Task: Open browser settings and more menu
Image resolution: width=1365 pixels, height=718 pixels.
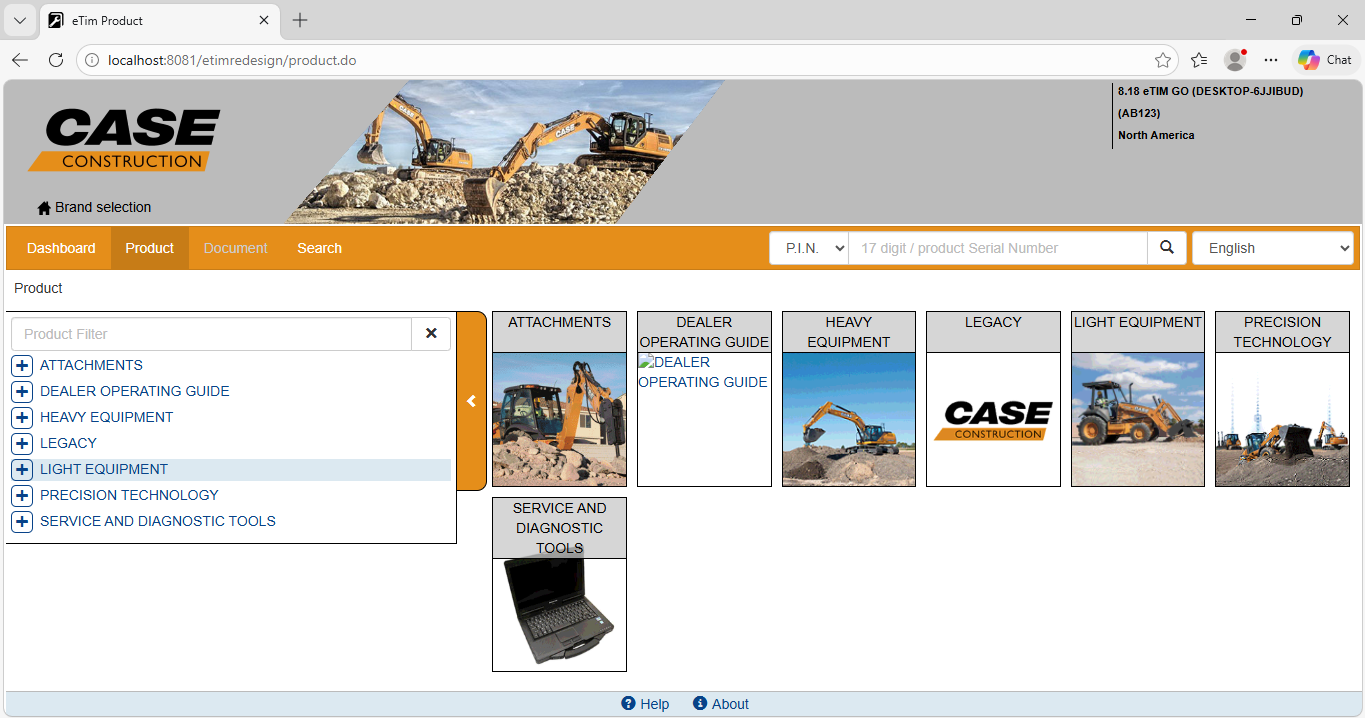Action: 1271,60
